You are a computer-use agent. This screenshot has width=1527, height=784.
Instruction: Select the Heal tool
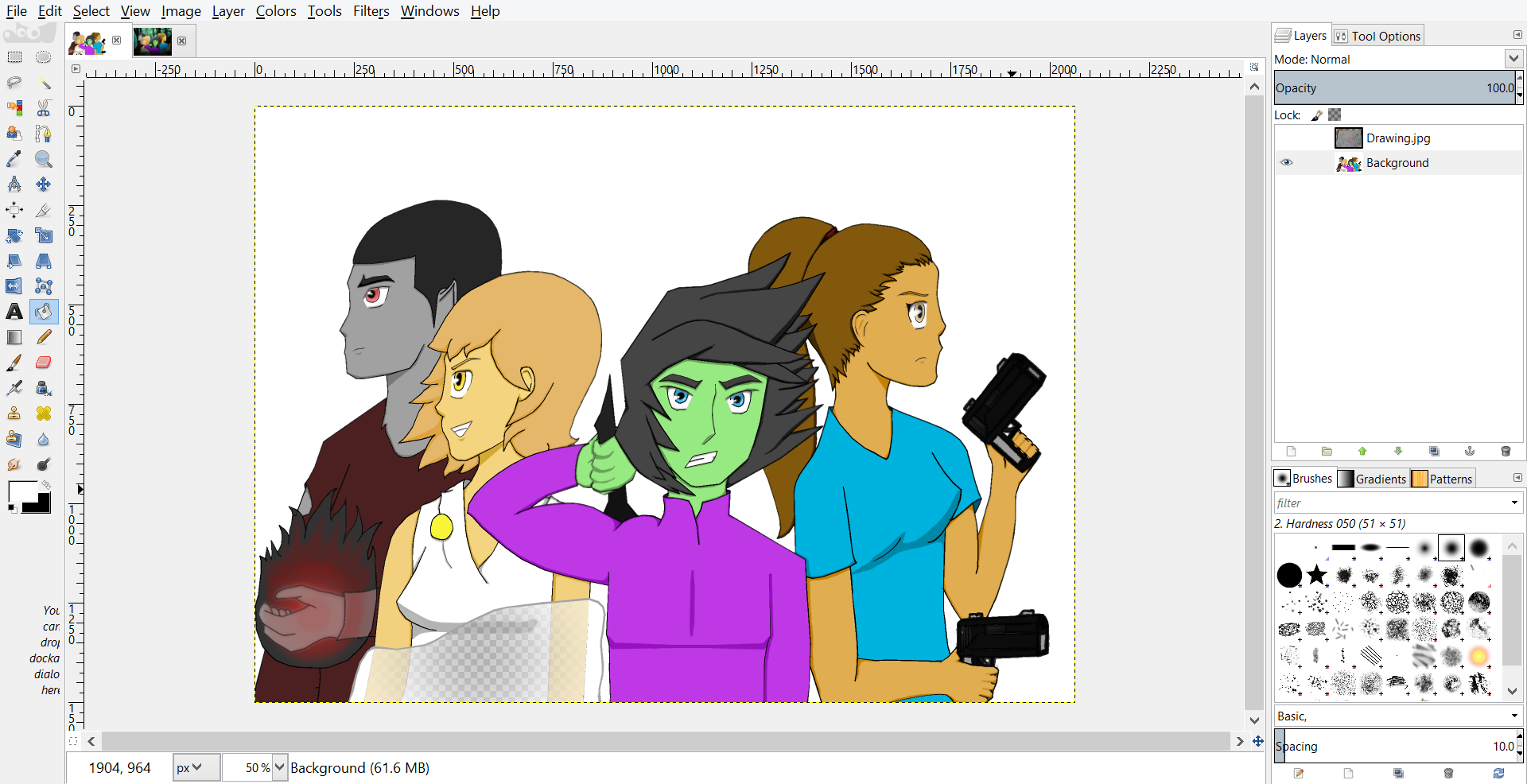[x=43, y=413]
